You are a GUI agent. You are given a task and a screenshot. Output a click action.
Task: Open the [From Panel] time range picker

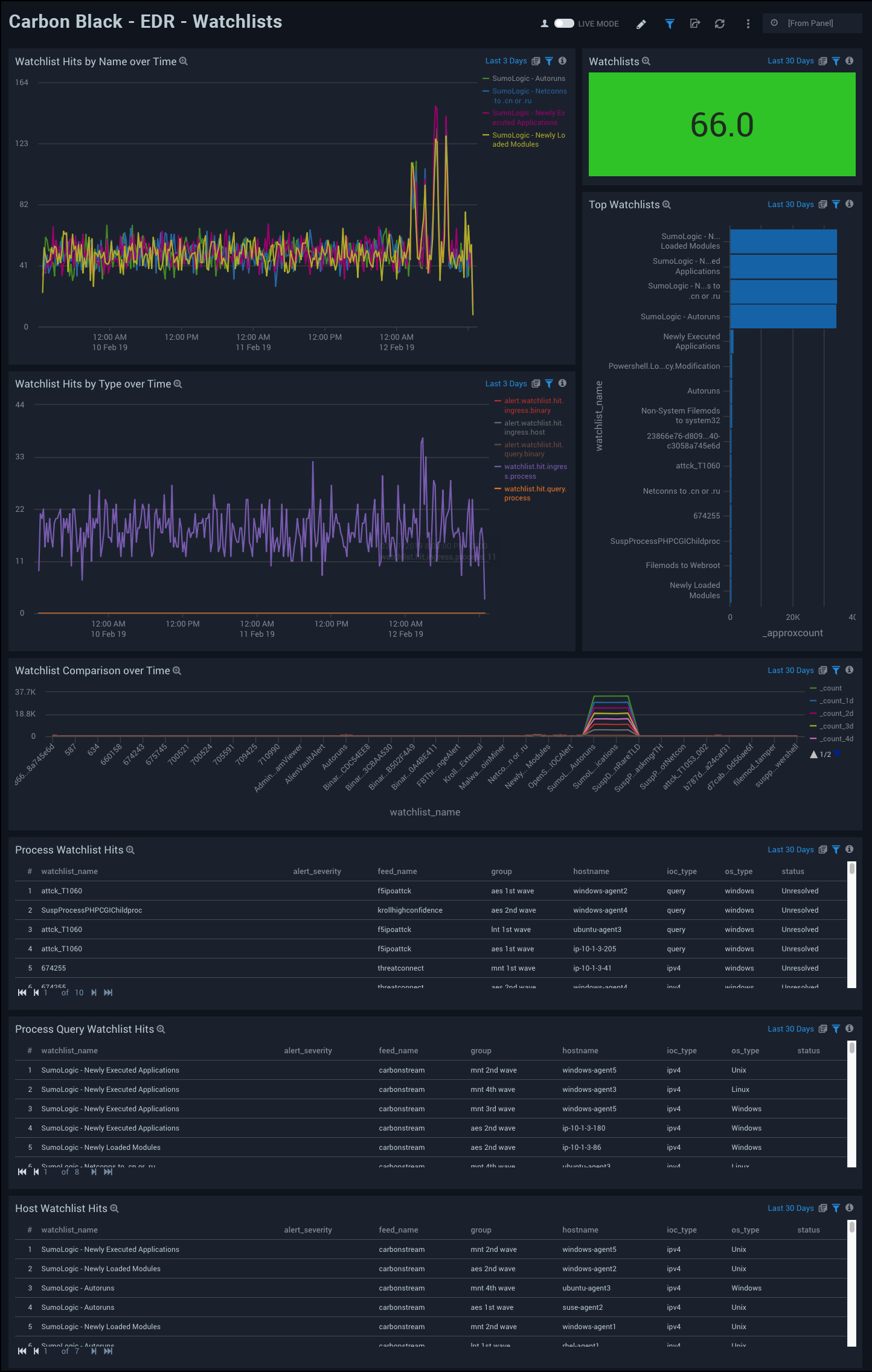click(x=812, y=23)
